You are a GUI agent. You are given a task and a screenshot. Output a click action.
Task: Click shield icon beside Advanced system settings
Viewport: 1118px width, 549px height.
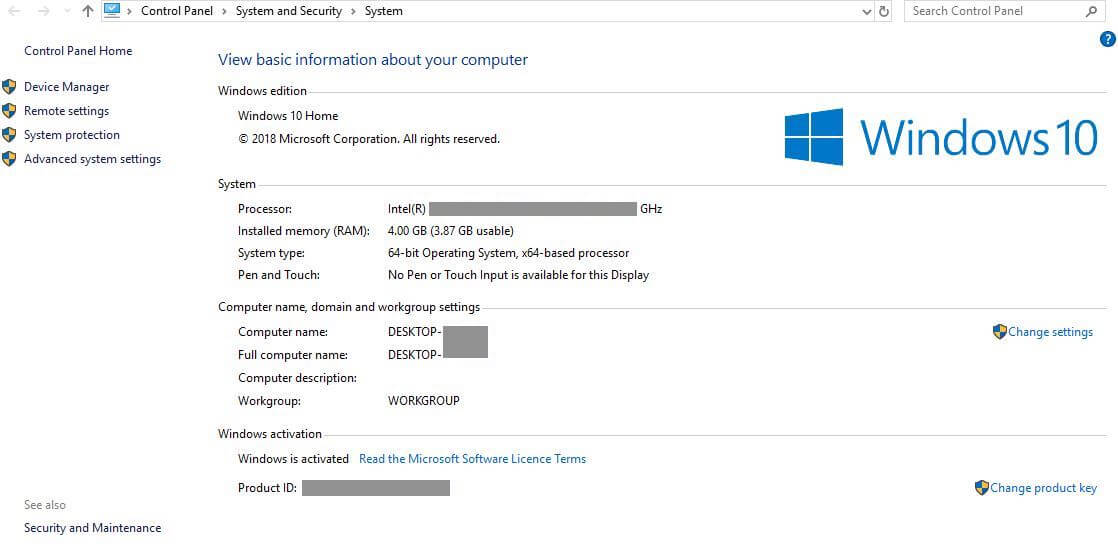click(x=9, y=159)
